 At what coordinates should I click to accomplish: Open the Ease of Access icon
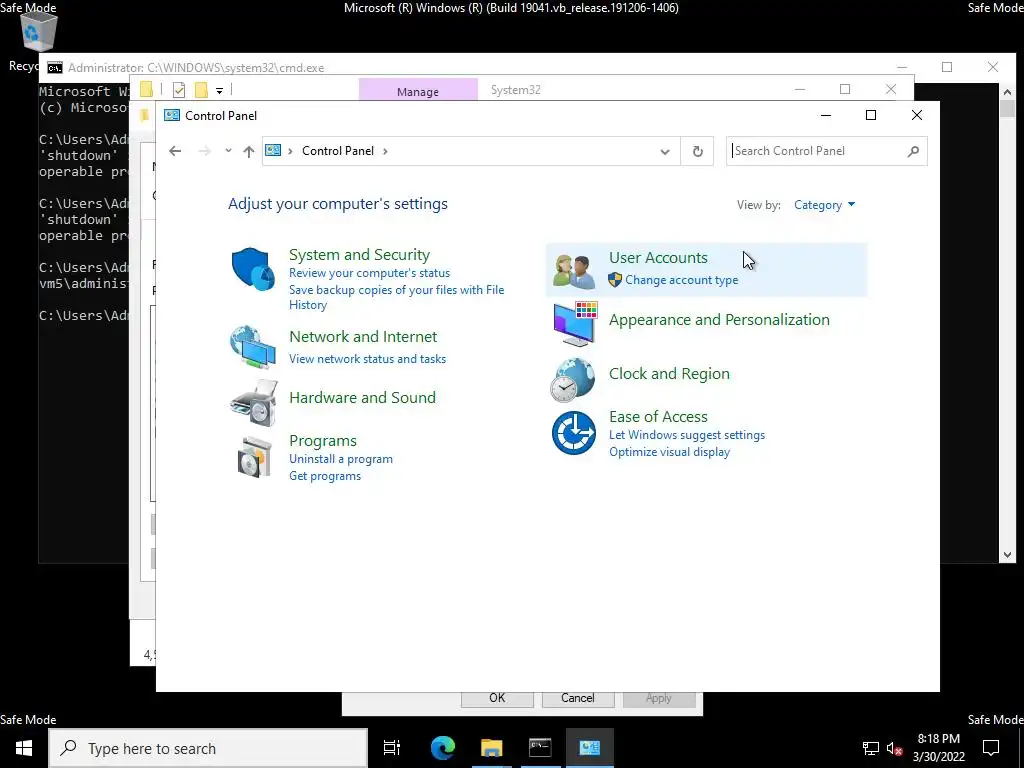[x=573, y=432]
